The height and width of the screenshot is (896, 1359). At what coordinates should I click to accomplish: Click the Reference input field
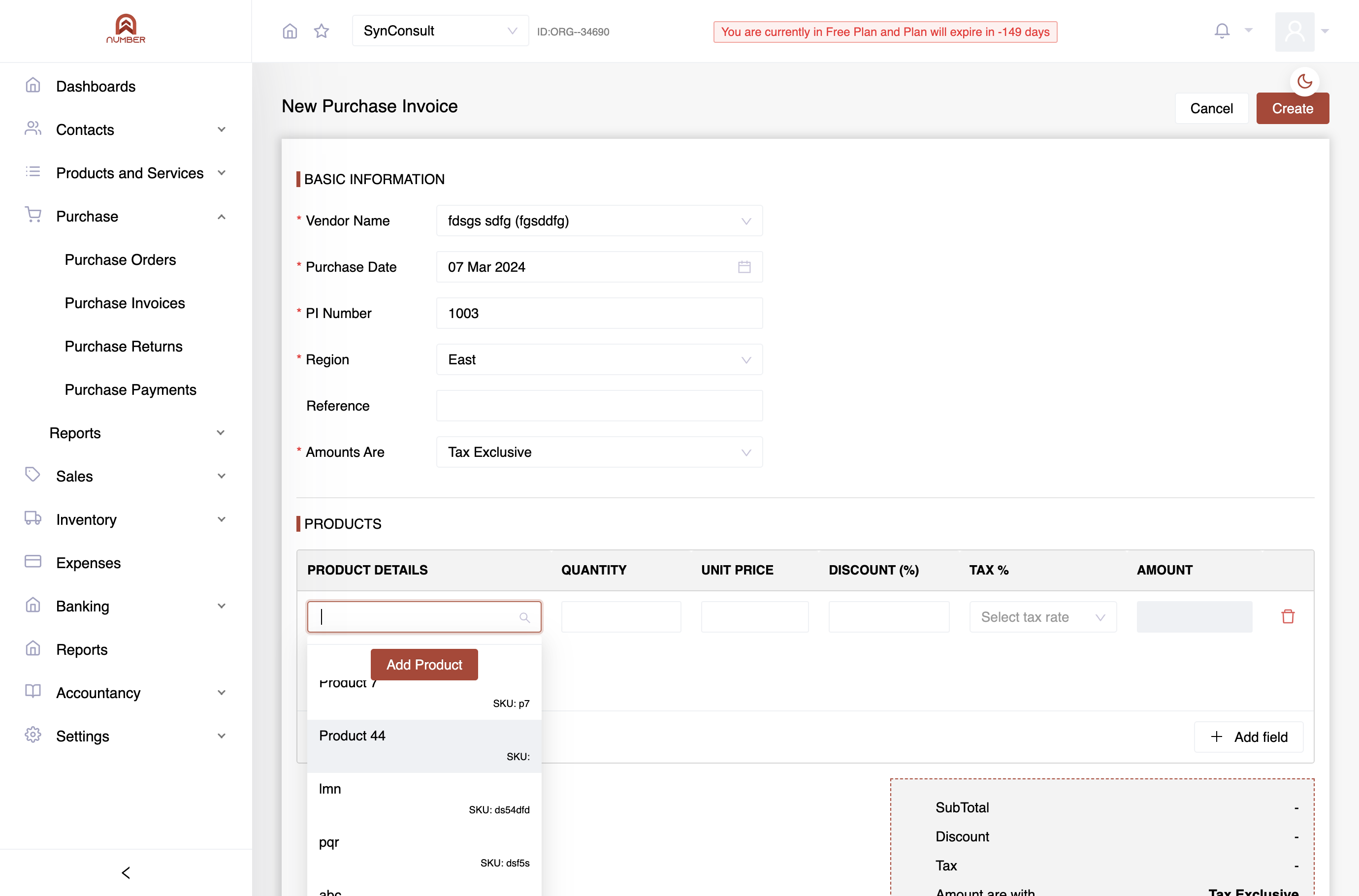[x=599, y=406]
